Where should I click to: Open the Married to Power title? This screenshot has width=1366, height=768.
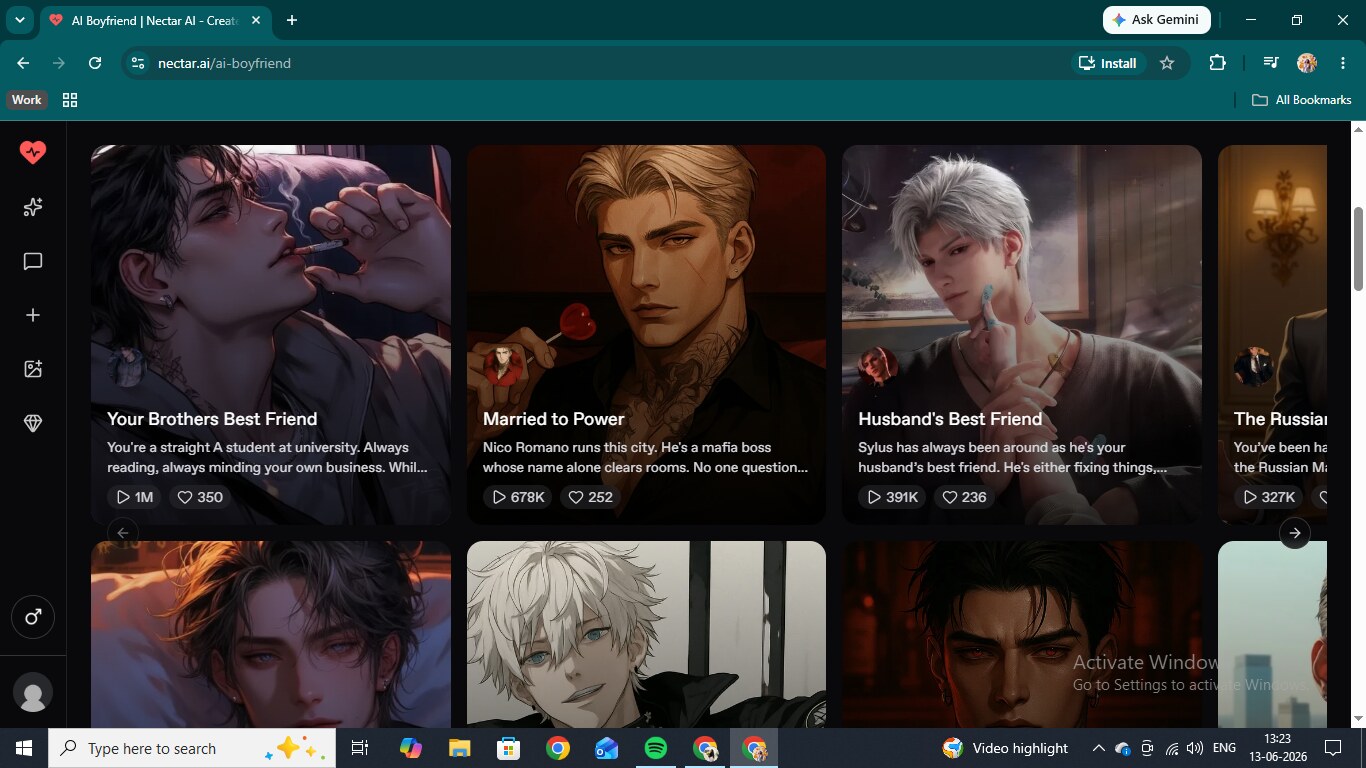pyautogui.click(x=554, y=419)
